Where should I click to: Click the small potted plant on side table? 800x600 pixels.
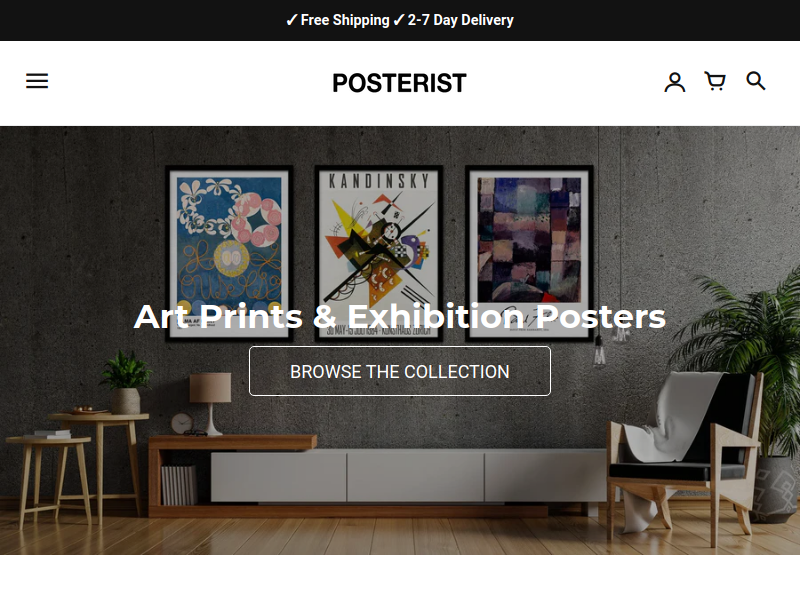point(126,383)
